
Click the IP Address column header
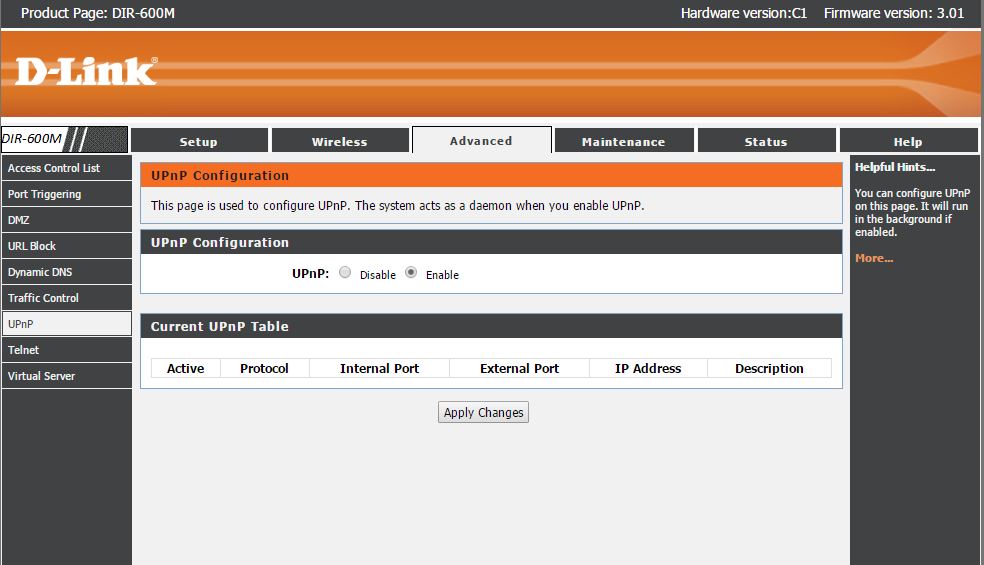[x=648, y=369]
